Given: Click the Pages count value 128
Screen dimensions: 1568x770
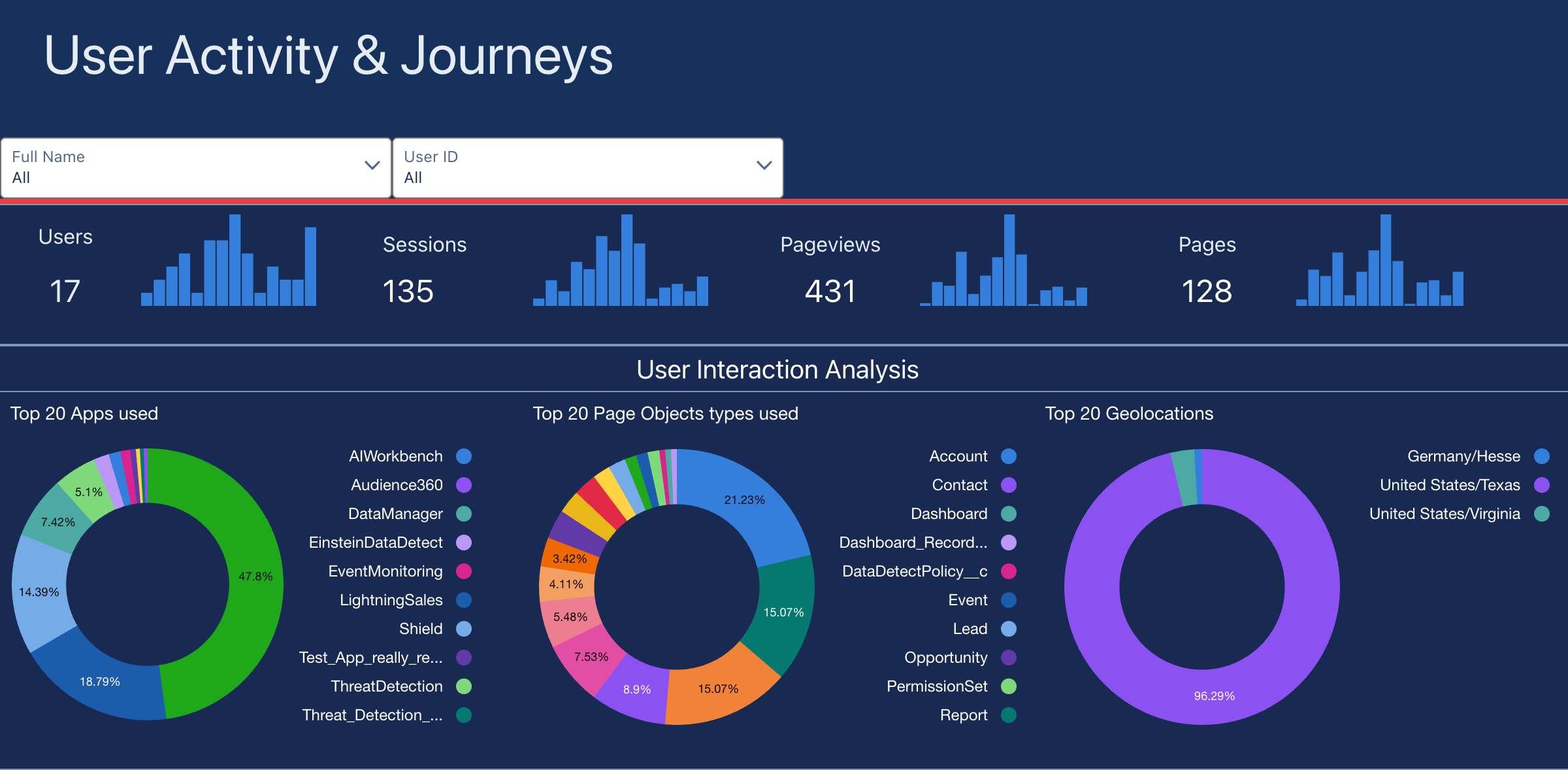Looking at the screenshot, I should point(1207,292).
